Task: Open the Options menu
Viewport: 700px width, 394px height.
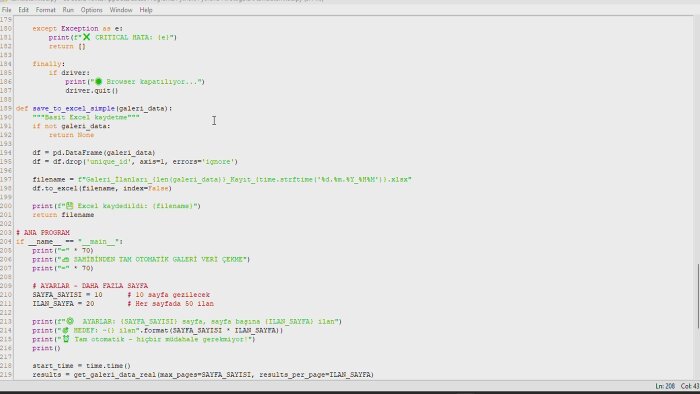Action: [x=92, y=10]
